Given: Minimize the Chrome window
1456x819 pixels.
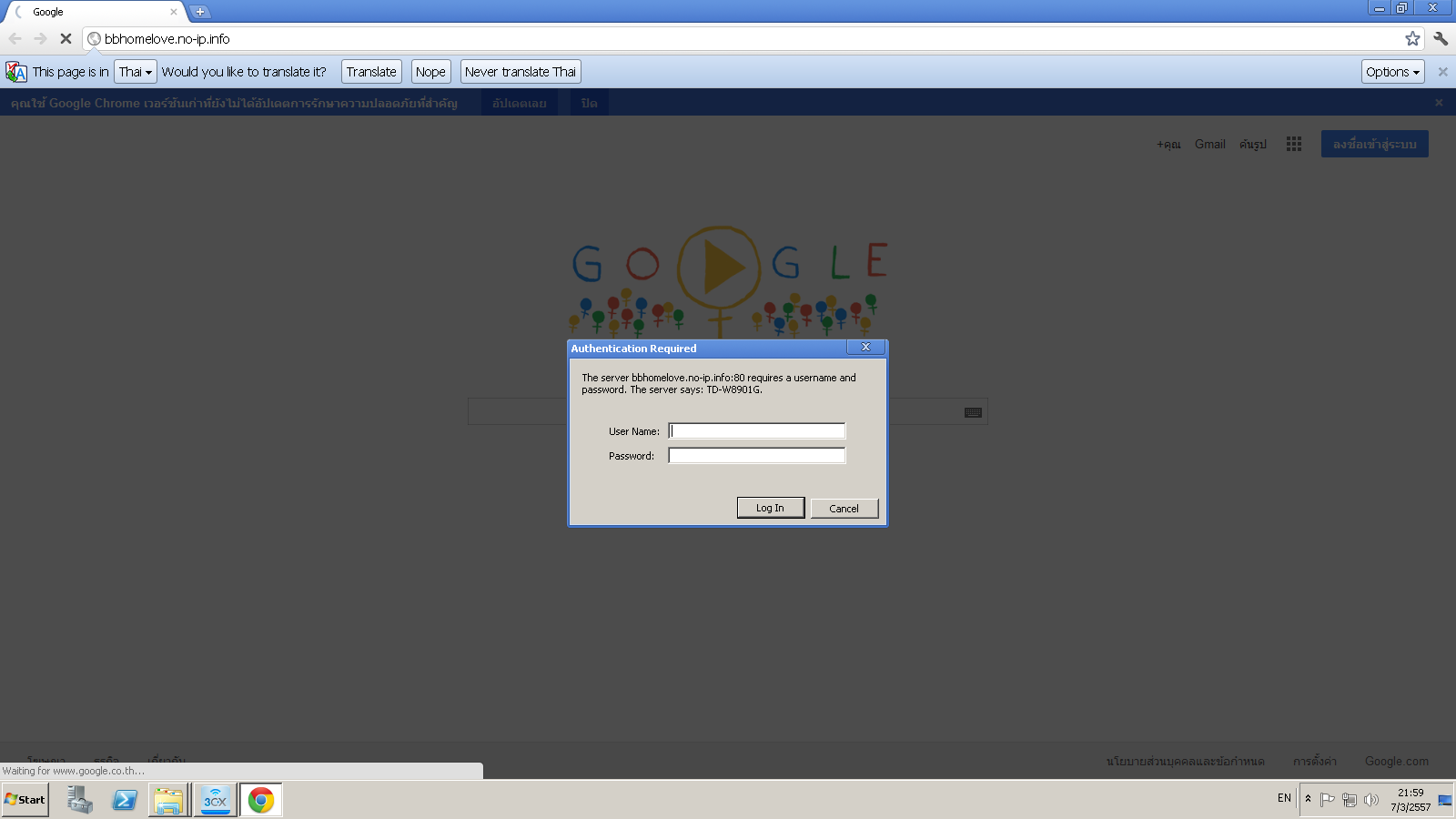Looking at the screenshot, I should click(x=1380, y=8).
